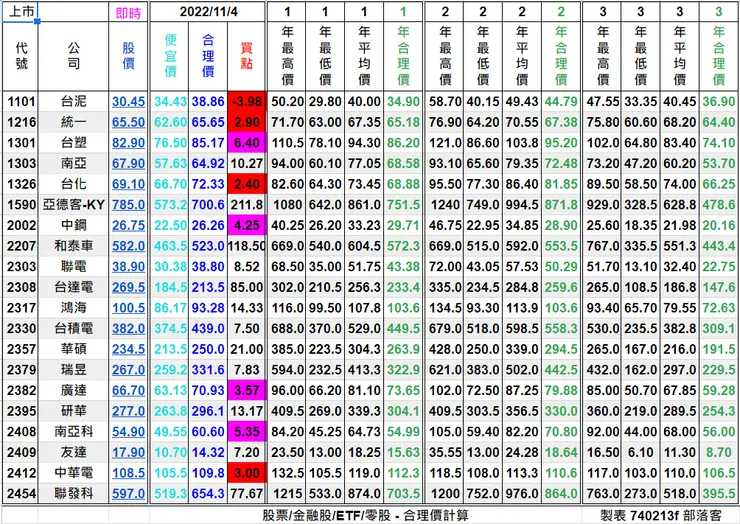Select the green 449.5 cell for 台積電
This screenshot has width=740, height=524.
tap(403, 329)
